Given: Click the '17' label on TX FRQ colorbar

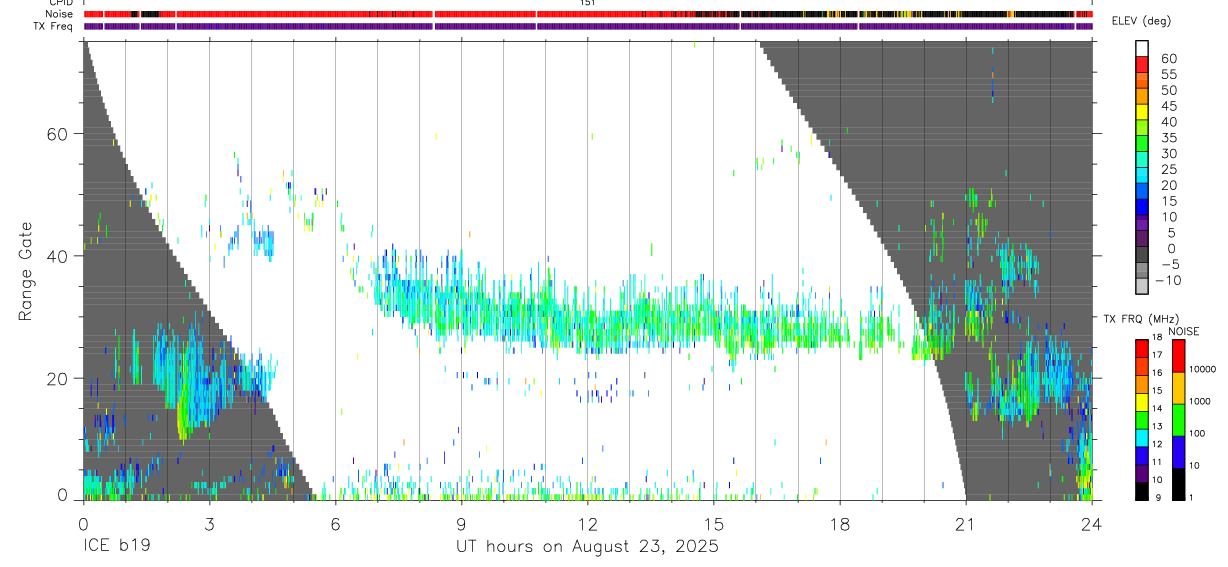Looking at the screenshot, I should click(x=1157, y=355).
